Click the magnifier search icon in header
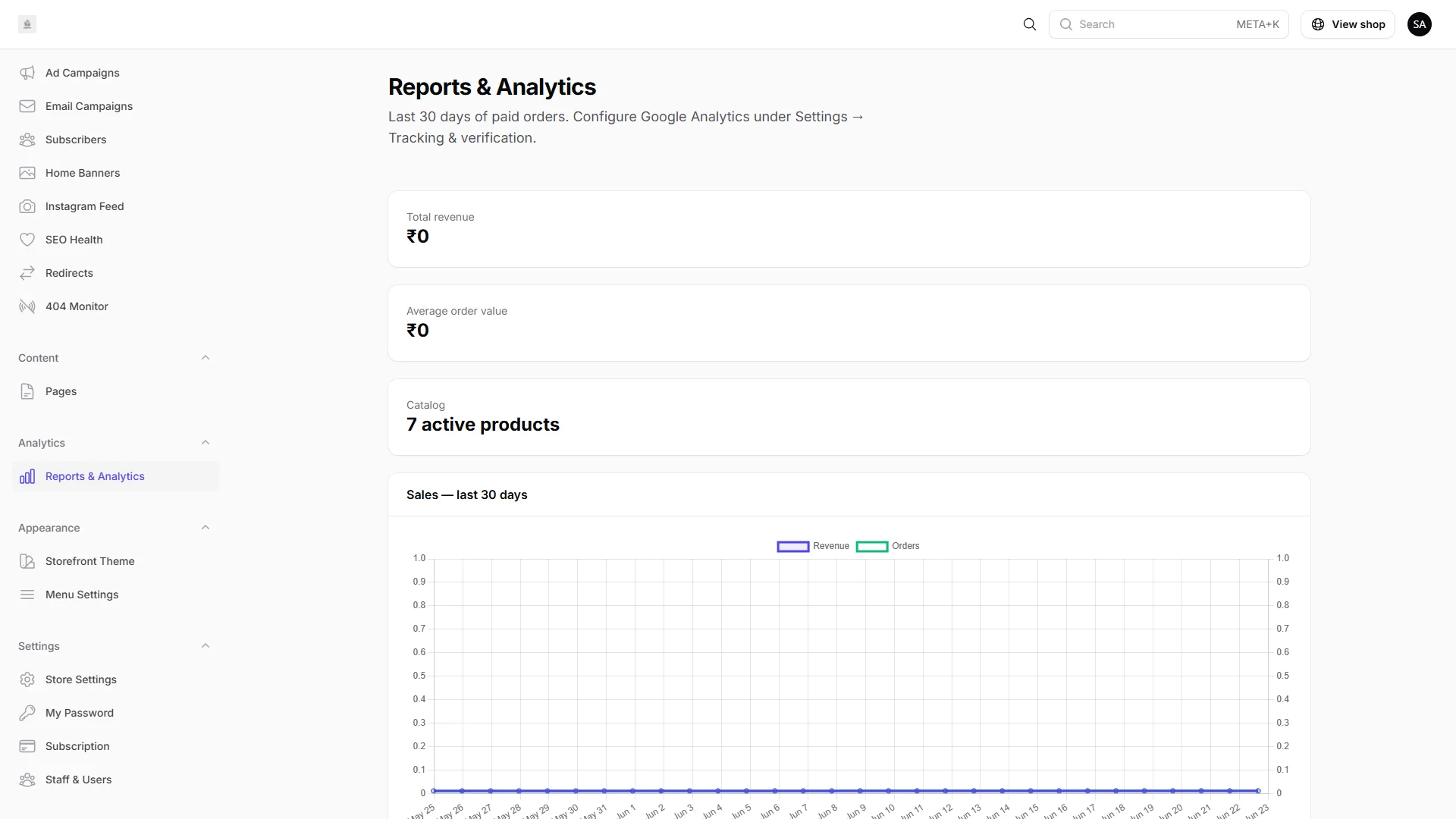The image size is (1456, 819). coord(1030,24)
